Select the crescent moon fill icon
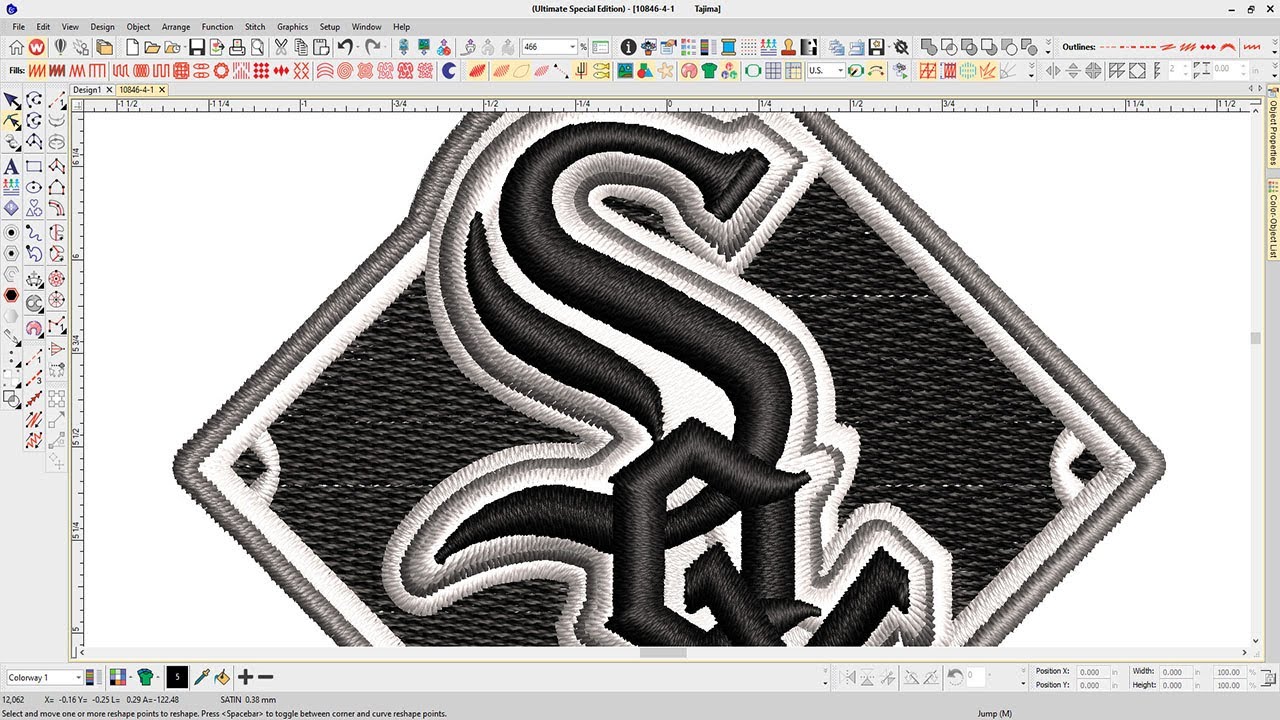Viewport: 1280px width, 720px height. [449, 70]
